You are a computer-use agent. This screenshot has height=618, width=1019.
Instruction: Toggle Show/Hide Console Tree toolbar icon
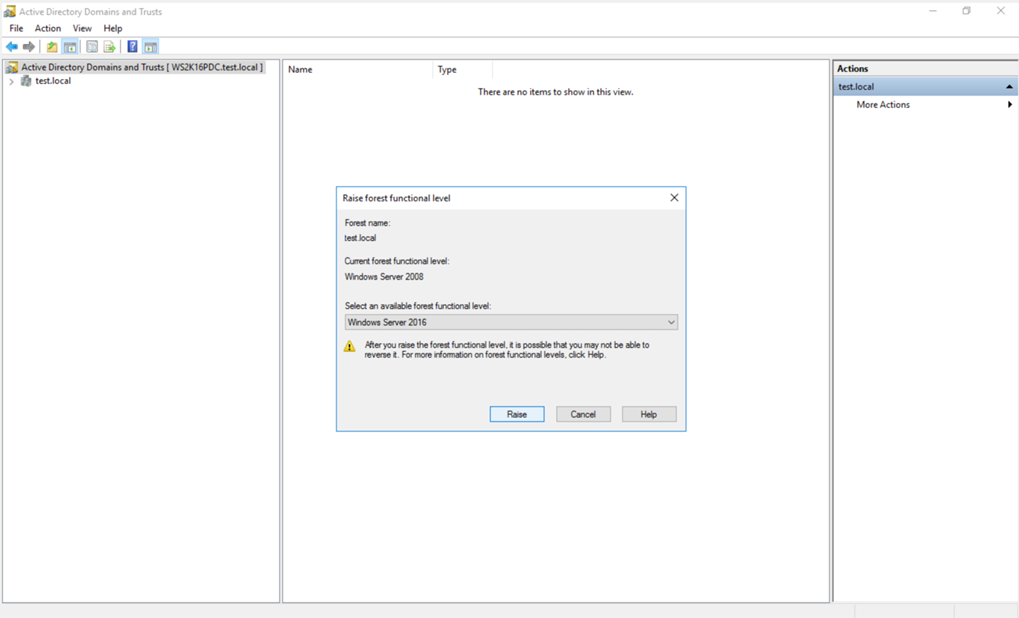[x=70, y=47]
